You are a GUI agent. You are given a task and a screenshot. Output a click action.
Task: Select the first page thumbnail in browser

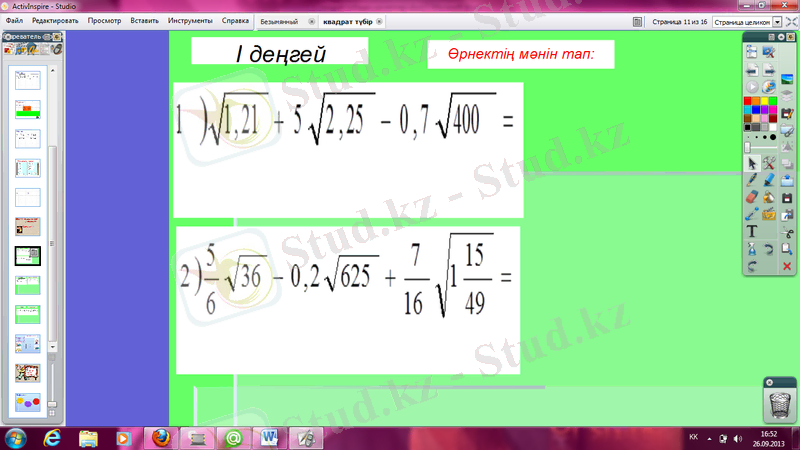[27, 76]
